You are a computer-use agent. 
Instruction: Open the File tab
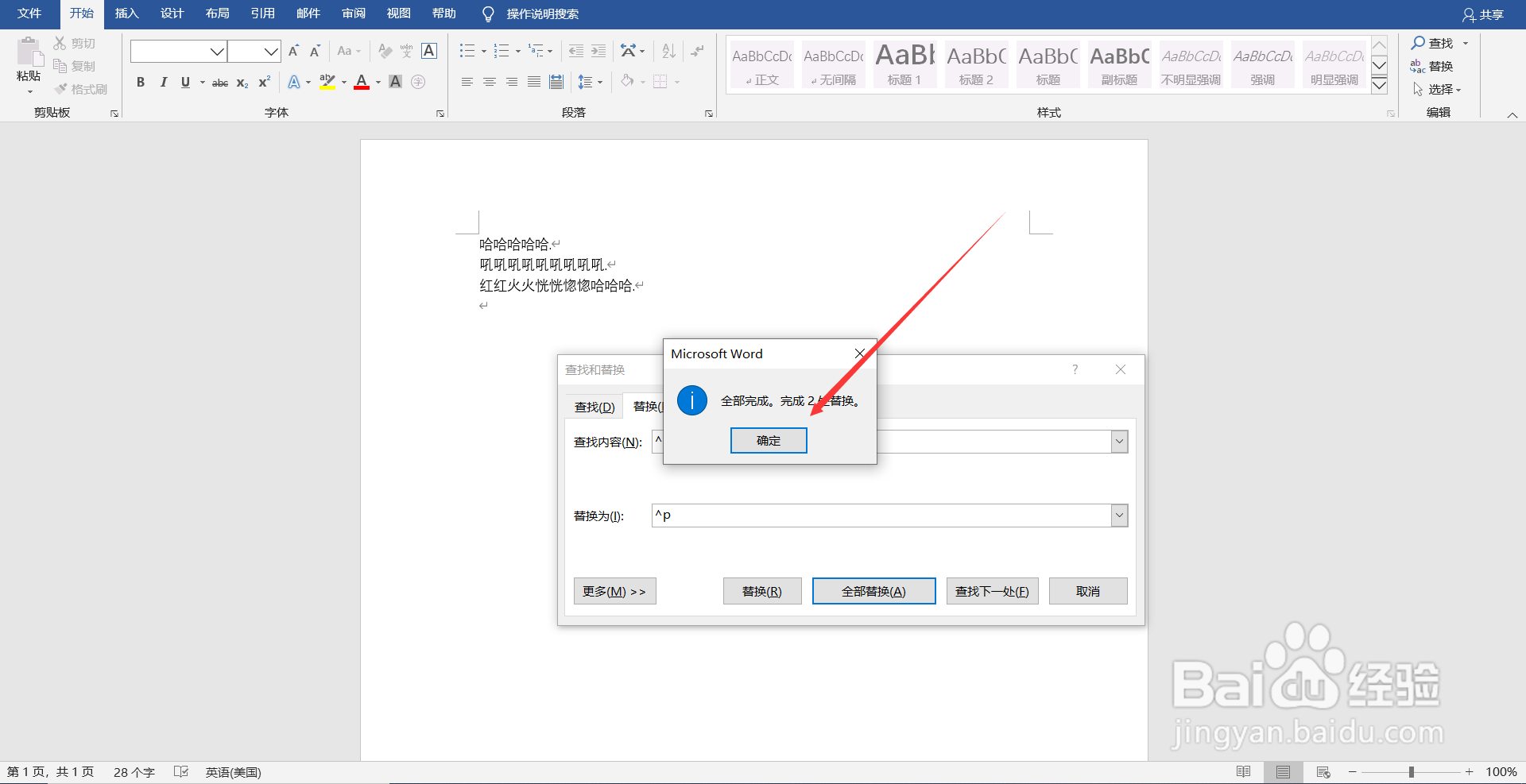29,14
